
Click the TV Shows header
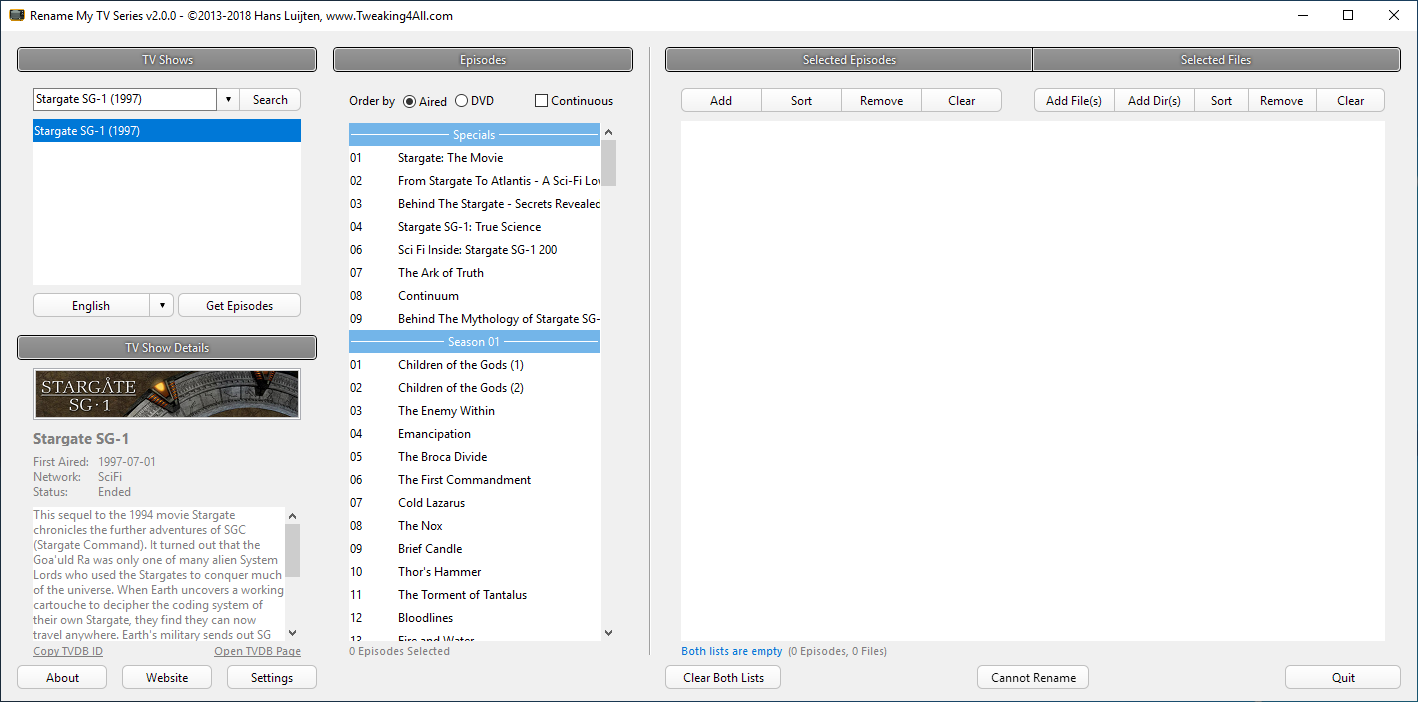tap(167, 60)
